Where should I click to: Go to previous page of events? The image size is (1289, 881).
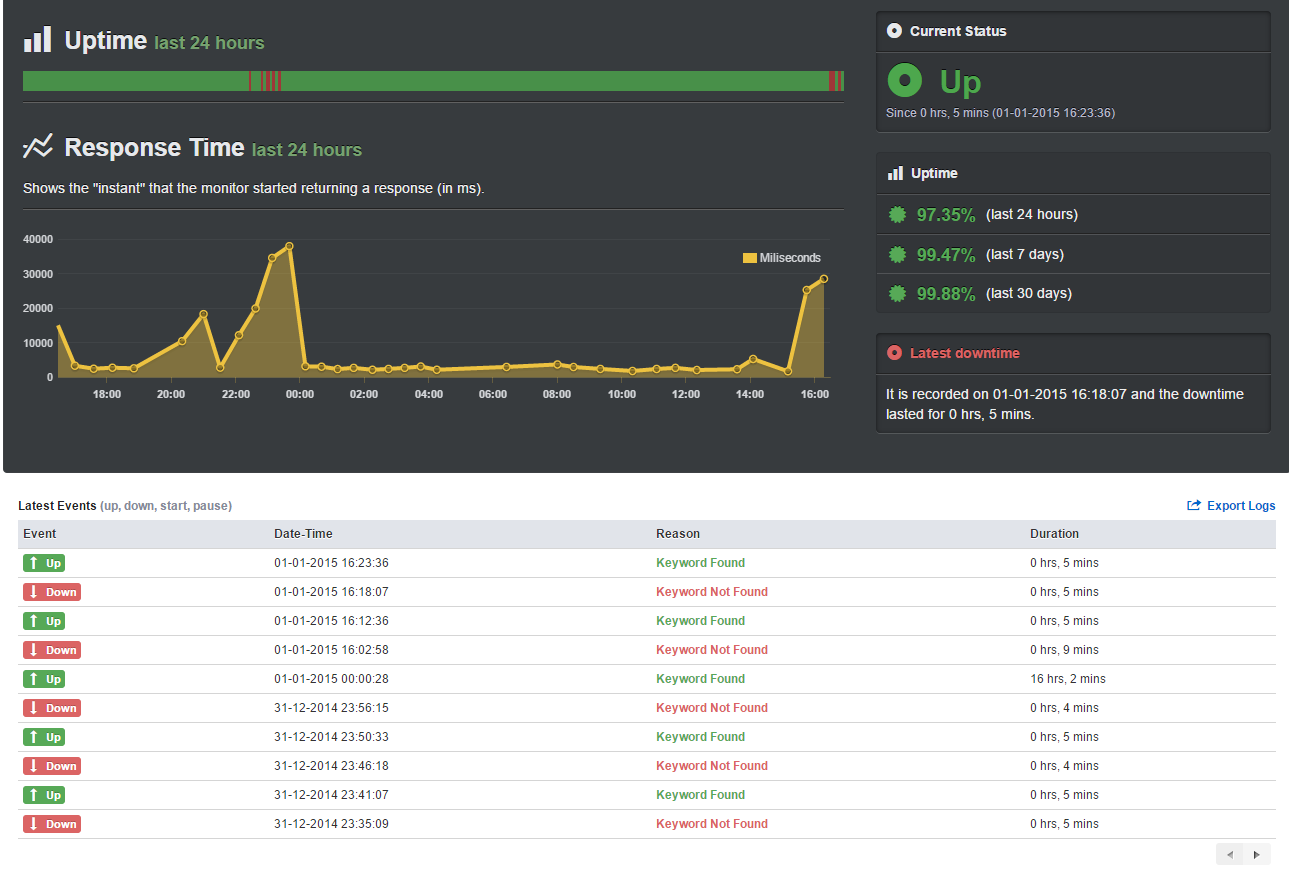coord(1230,854)
